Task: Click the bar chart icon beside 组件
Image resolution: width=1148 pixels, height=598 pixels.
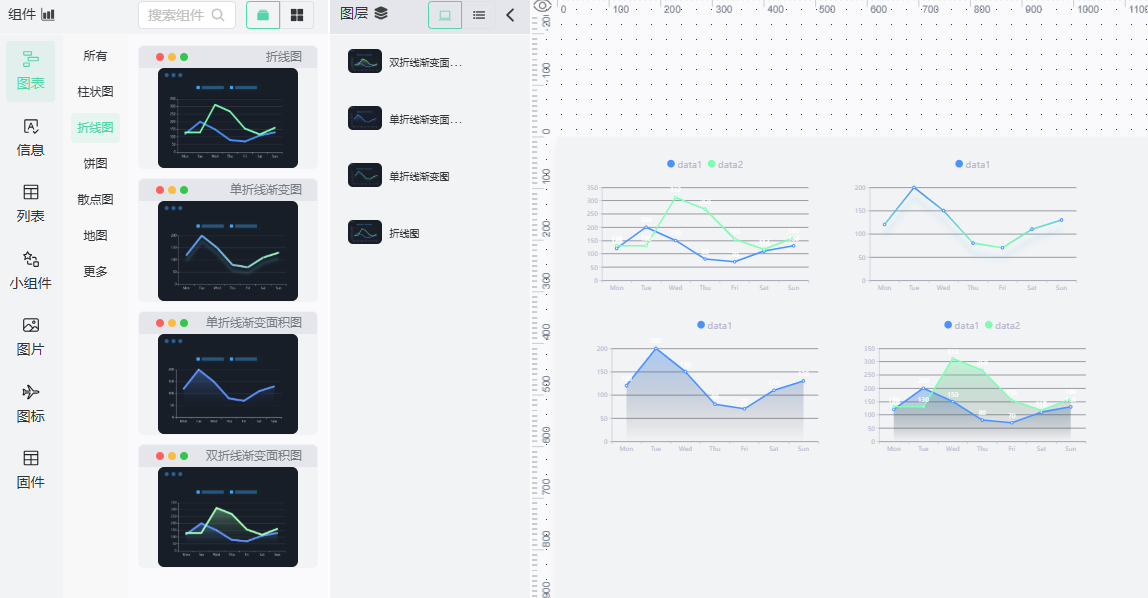Action: pos(48,15)
